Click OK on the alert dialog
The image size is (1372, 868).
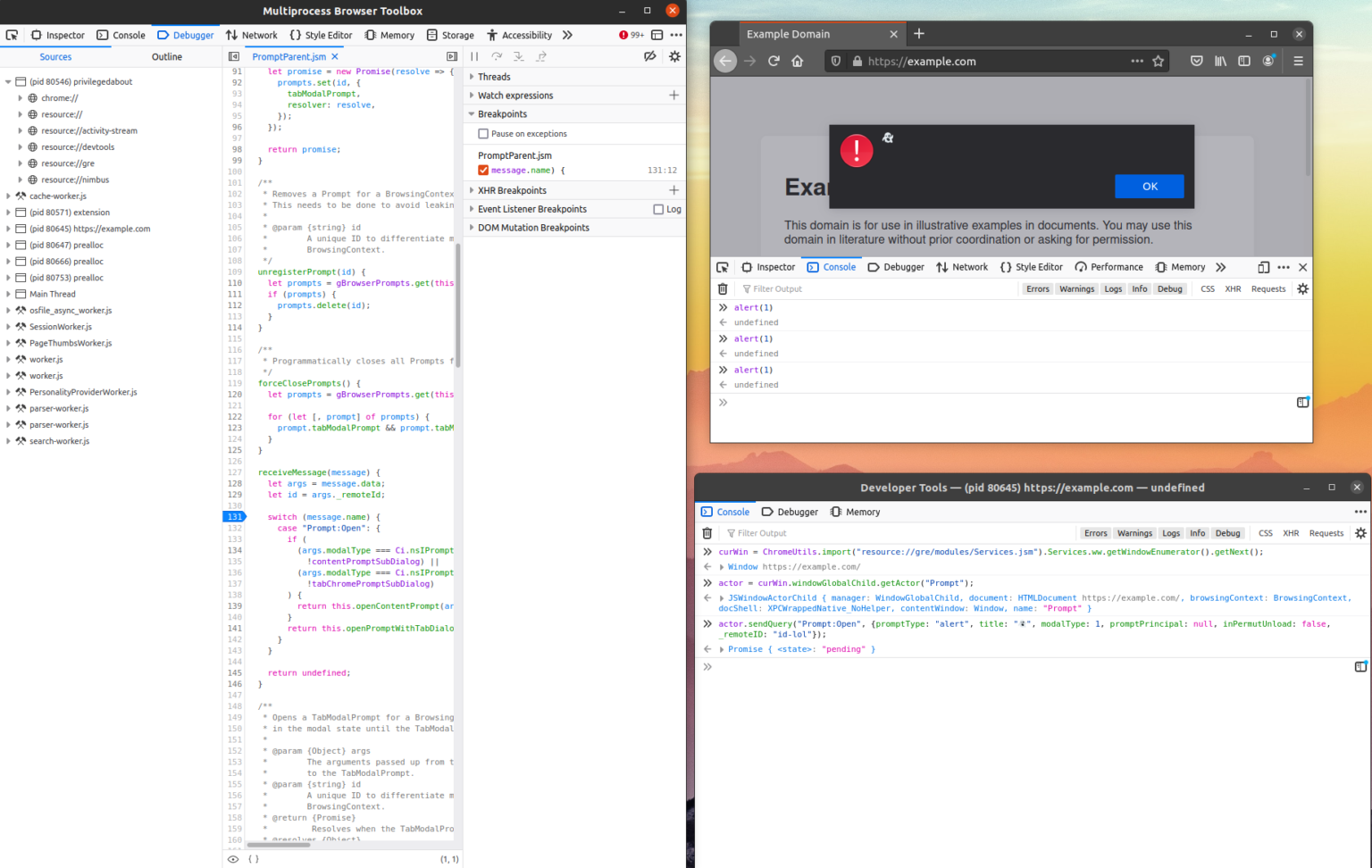point(1149,186)
